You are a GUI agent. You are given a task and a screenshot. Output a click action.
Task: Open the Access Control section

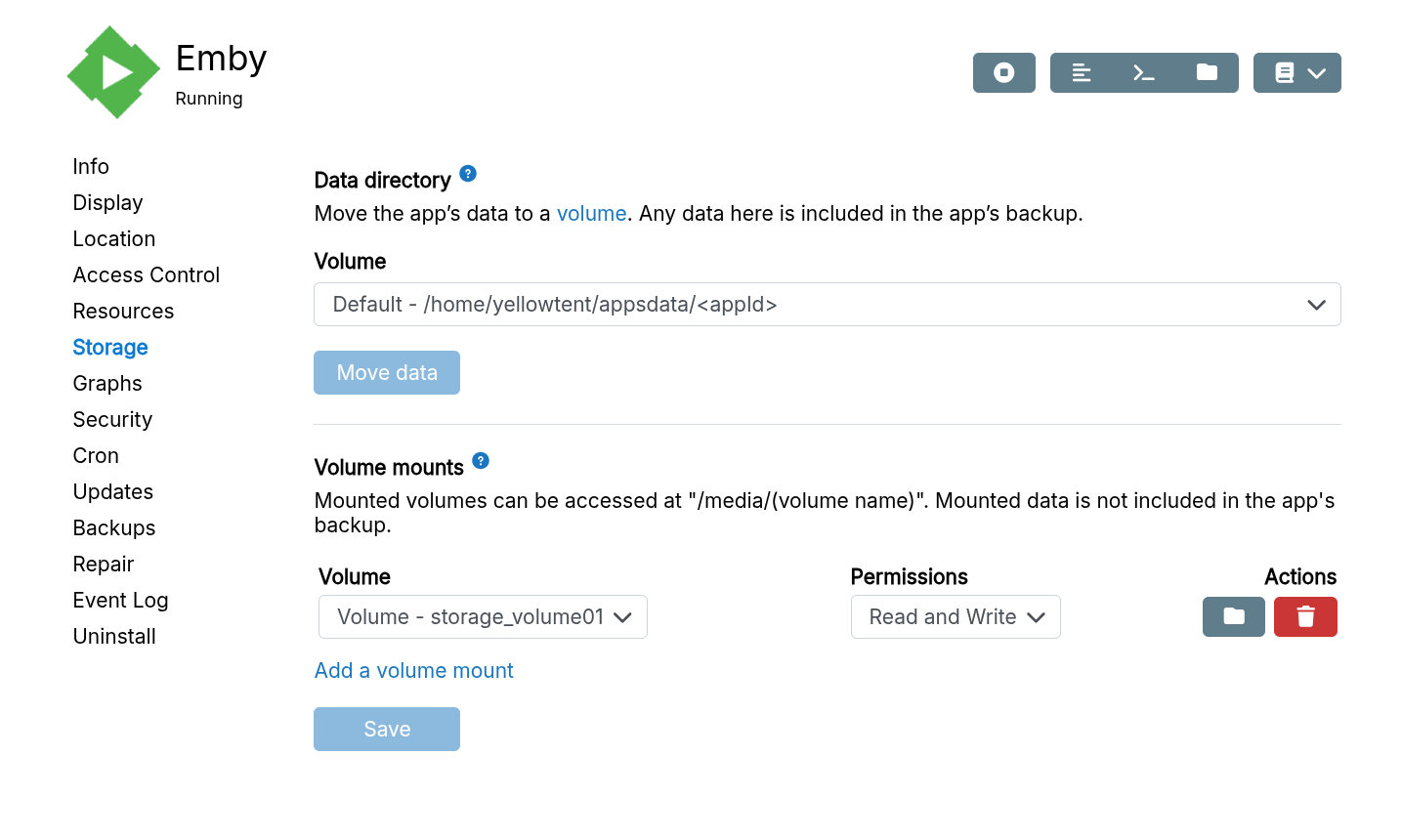tap(147, 275)
